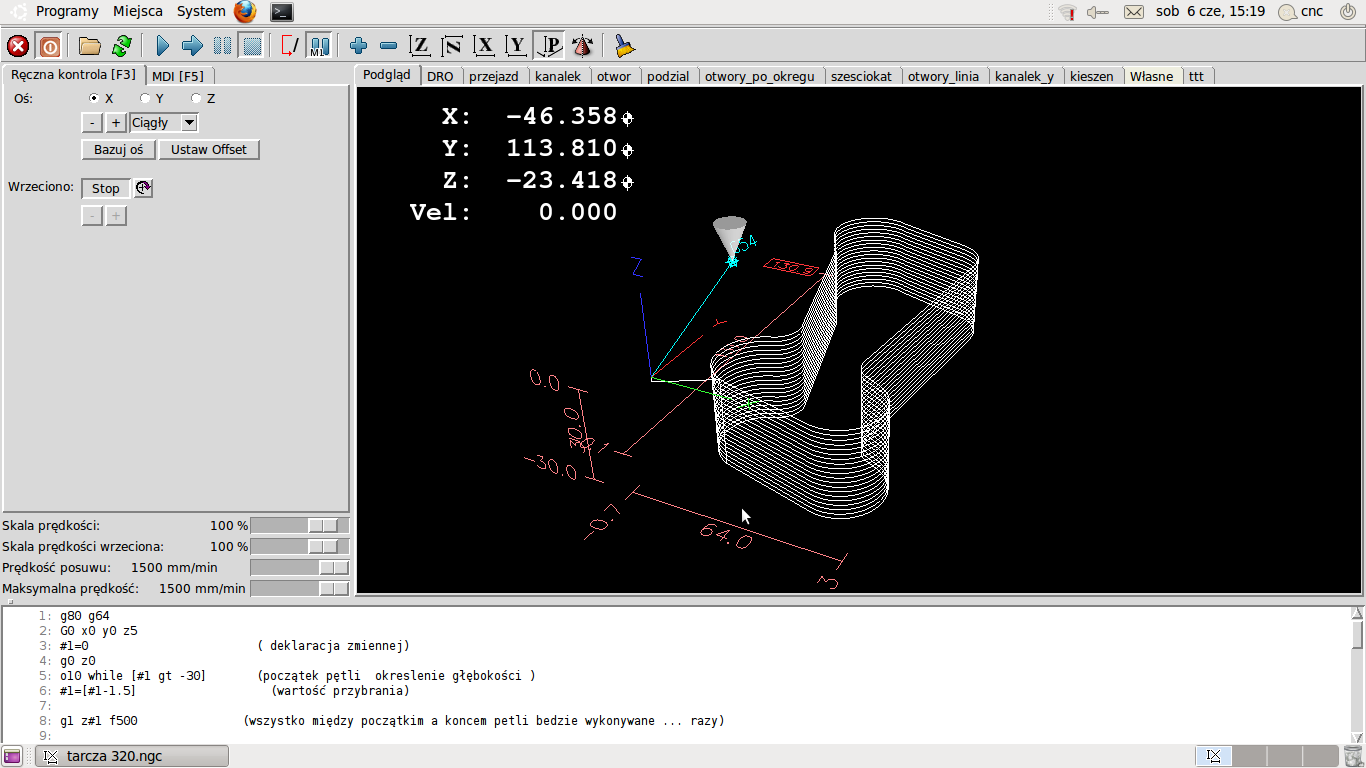Open the kanalek_y tab
Image resolution: width=1366 pixels, height=768 pixels.
pyautogui.click(x=1025, y=76)
